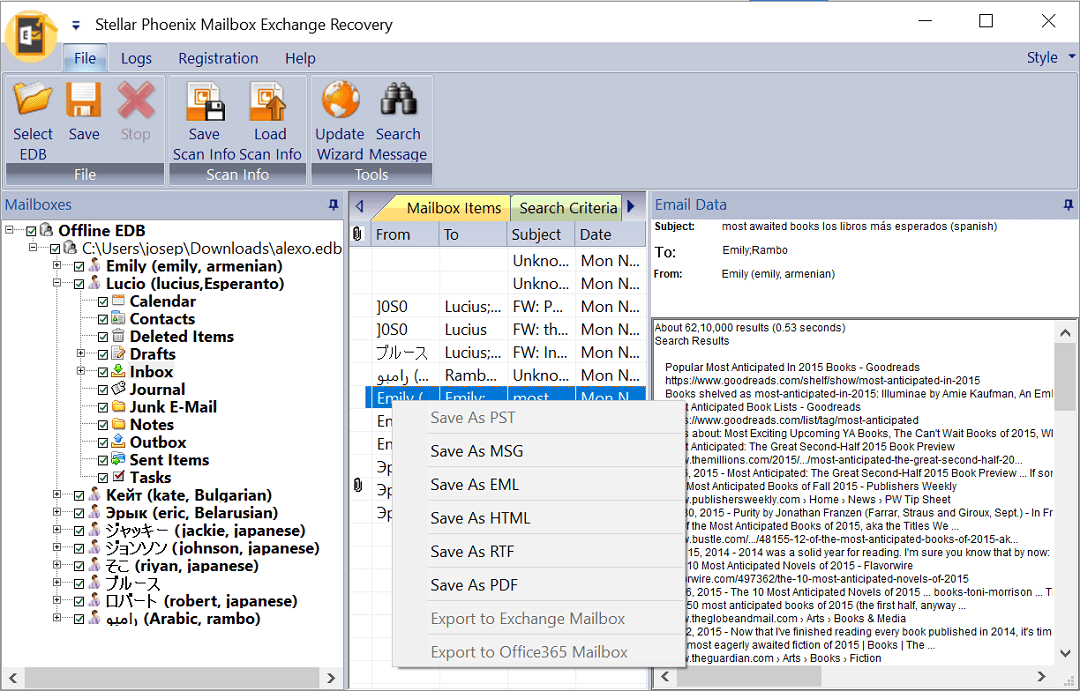Collapse the Lucio mailbox node
Viewport: 1080px width, 691px height.
(57, 282)
